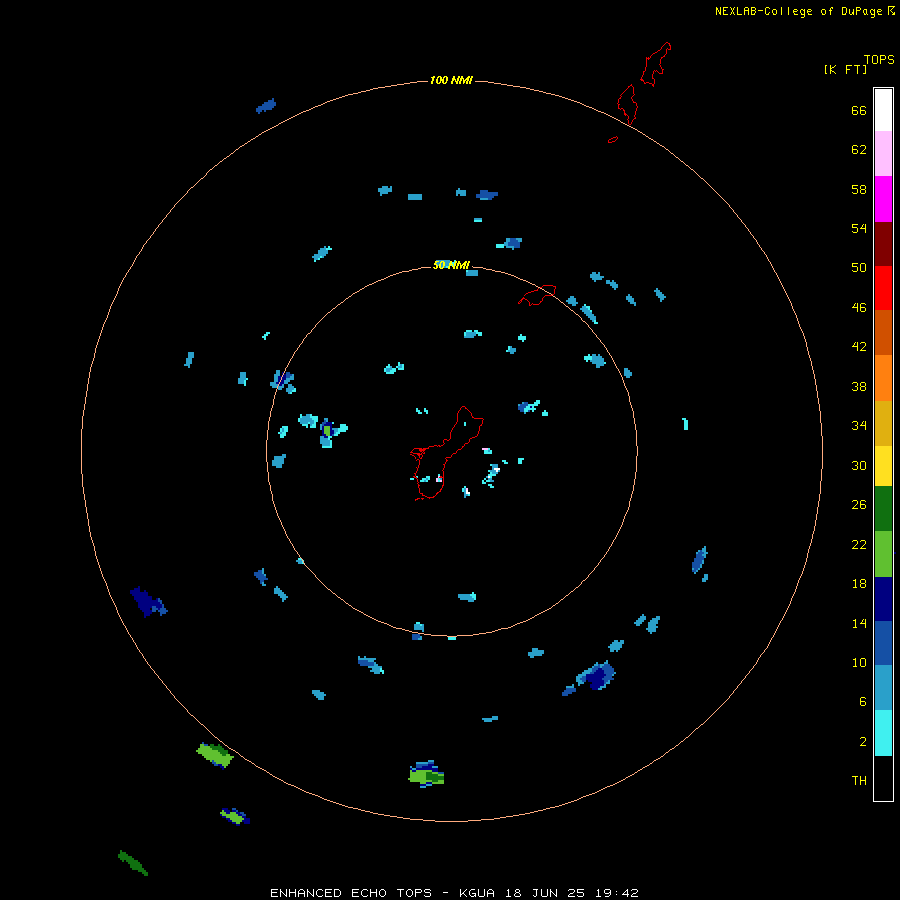Pick the navy blue legend band

(883, 599)
